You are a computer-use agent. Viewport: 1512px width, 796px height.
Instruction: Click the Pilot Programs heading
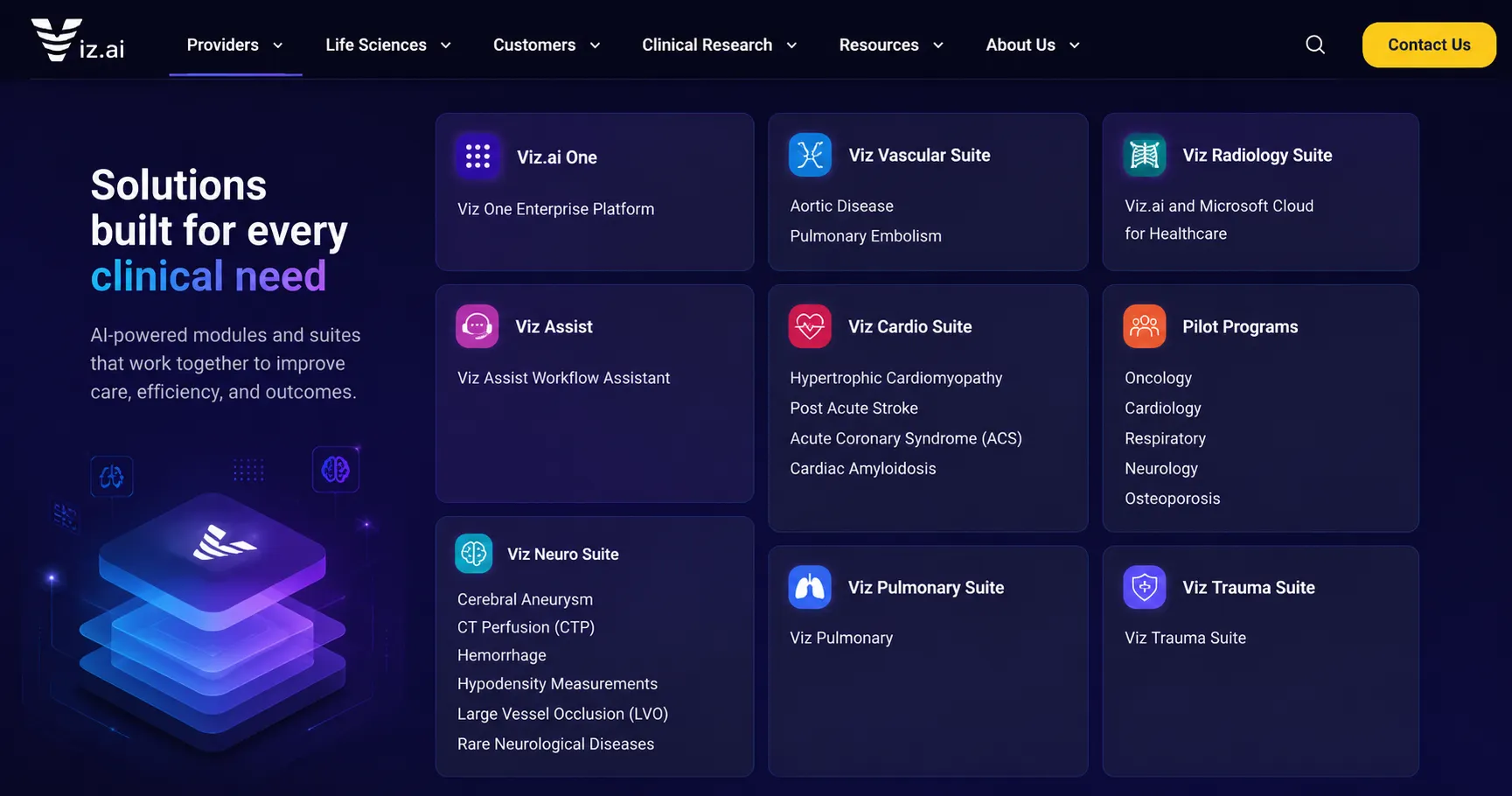1240,326
